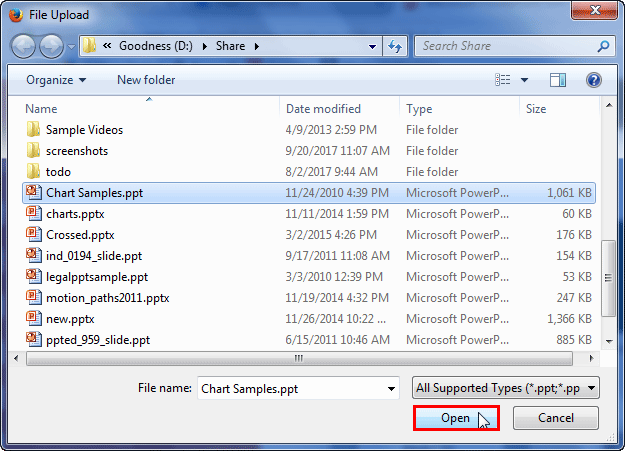Image resolution: width=625 pixels, height=451 pixels.
Task: Select the todo folder icon
Action: 33,171
